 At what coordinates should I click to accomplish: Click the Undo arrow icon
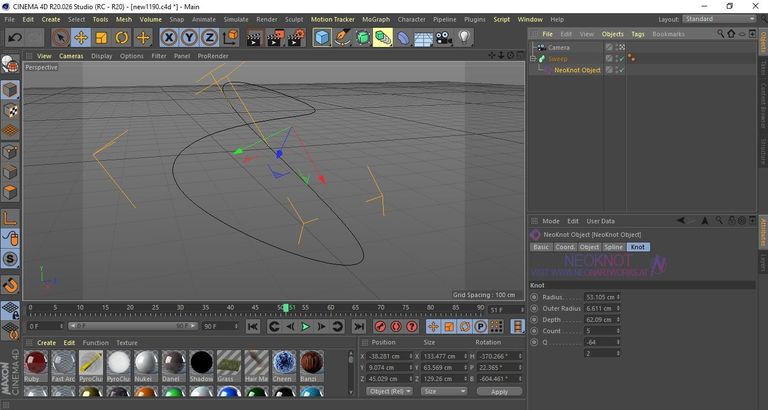pyautogui.click(x=15, y=38)
